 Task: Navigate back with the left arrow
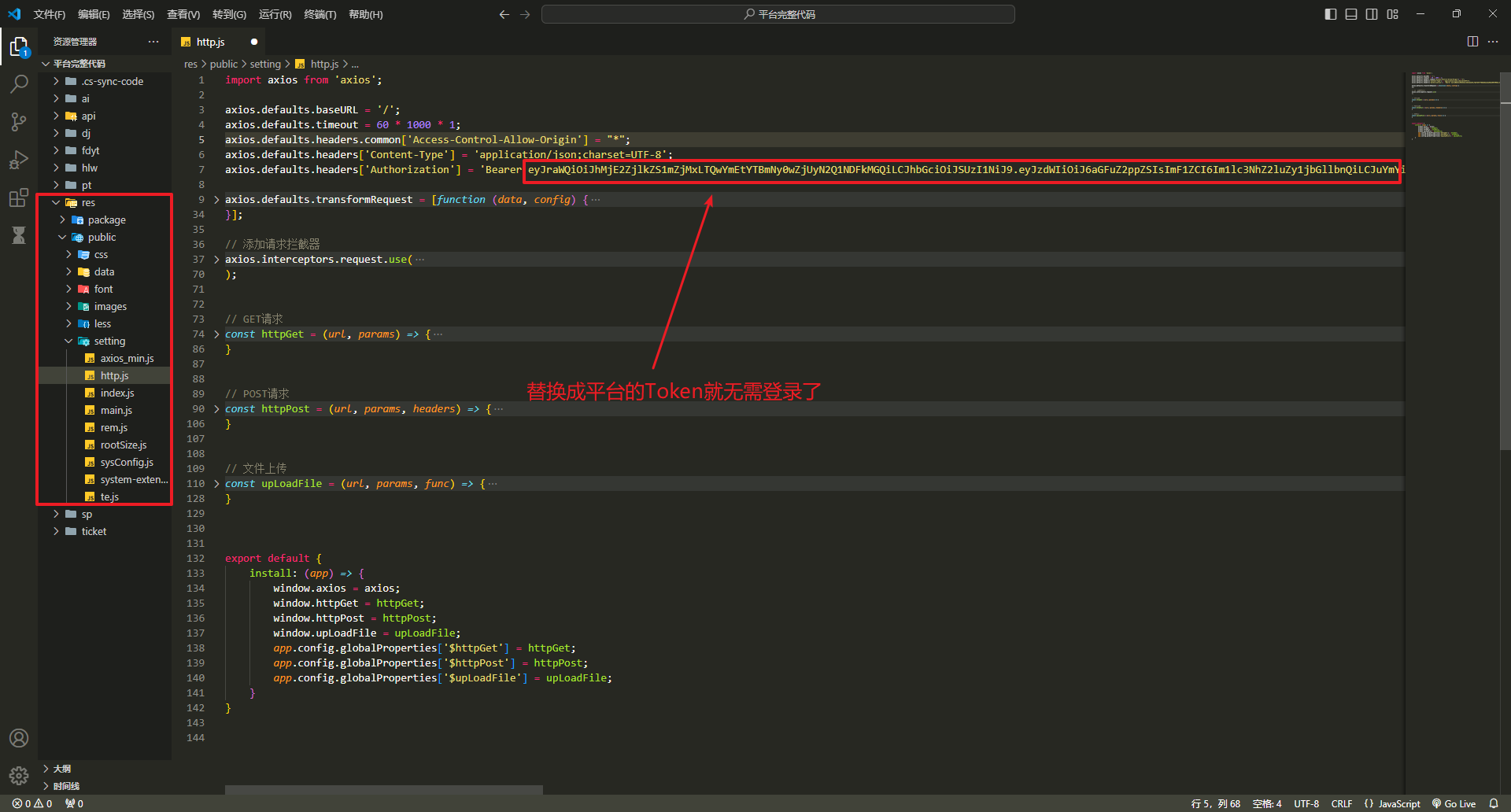pyautogui.click(x=504, y=14)
